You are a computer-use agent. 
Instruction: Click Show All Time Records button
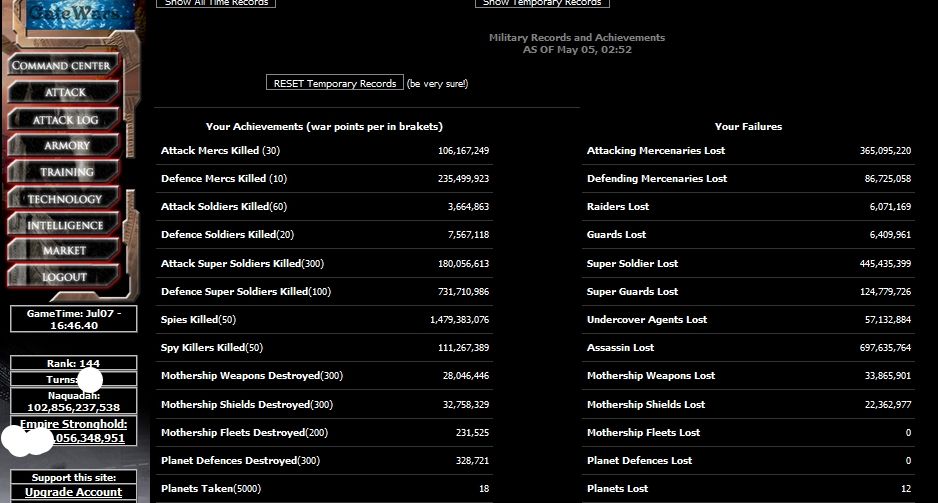click(215, 3)
